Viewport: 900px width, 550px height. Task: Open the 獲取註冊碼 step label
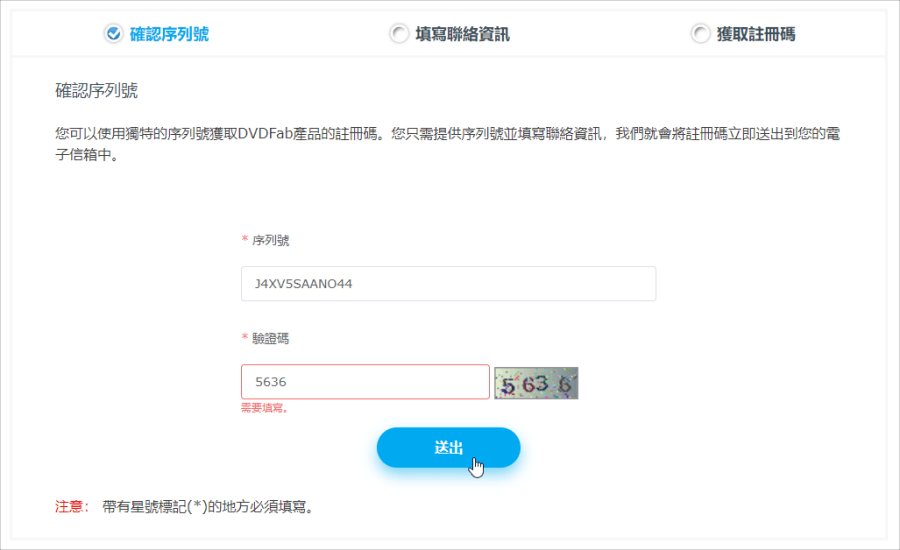[756, 34]
